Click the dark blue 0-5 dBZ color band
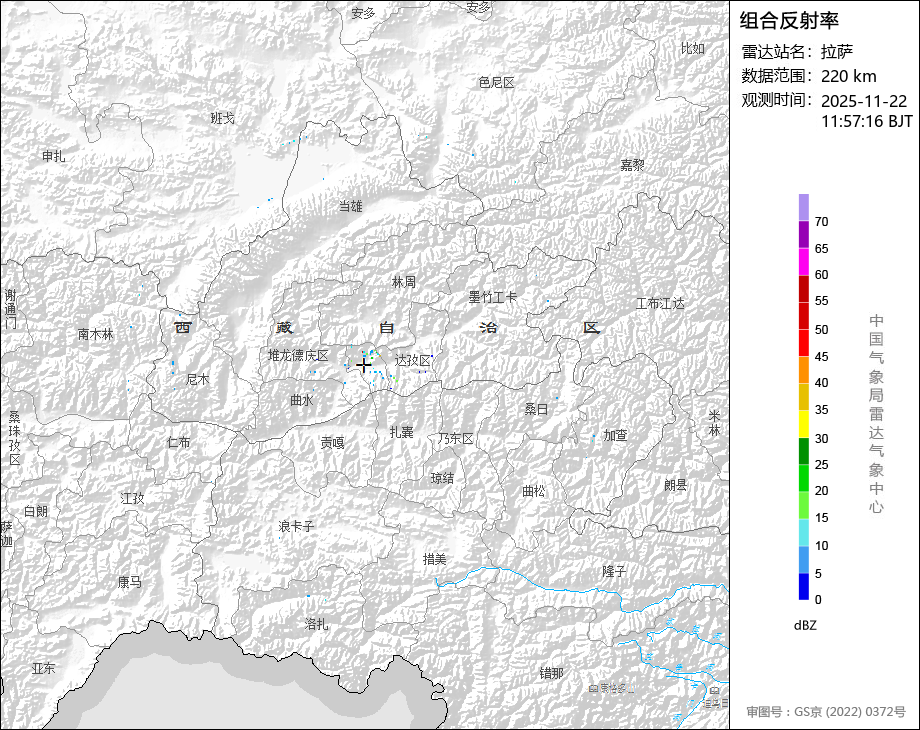 [804, 586]
